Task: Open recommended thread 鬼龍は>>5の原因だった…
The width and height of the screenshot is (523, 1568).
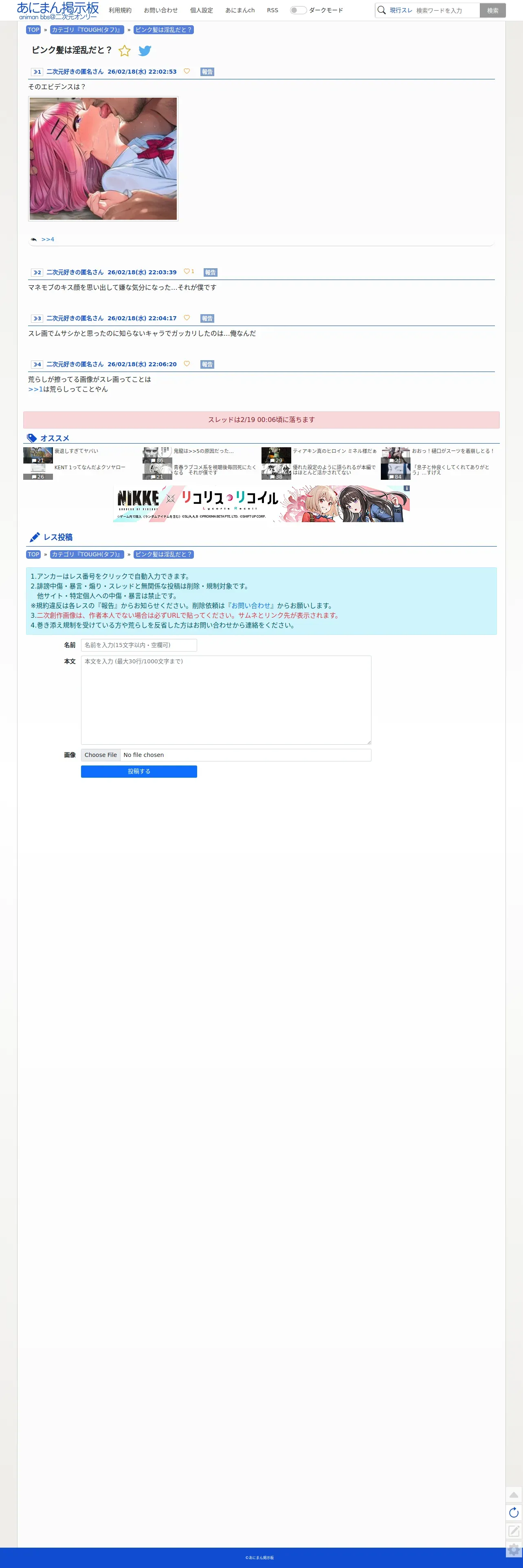Action: [x=204, y=451]
